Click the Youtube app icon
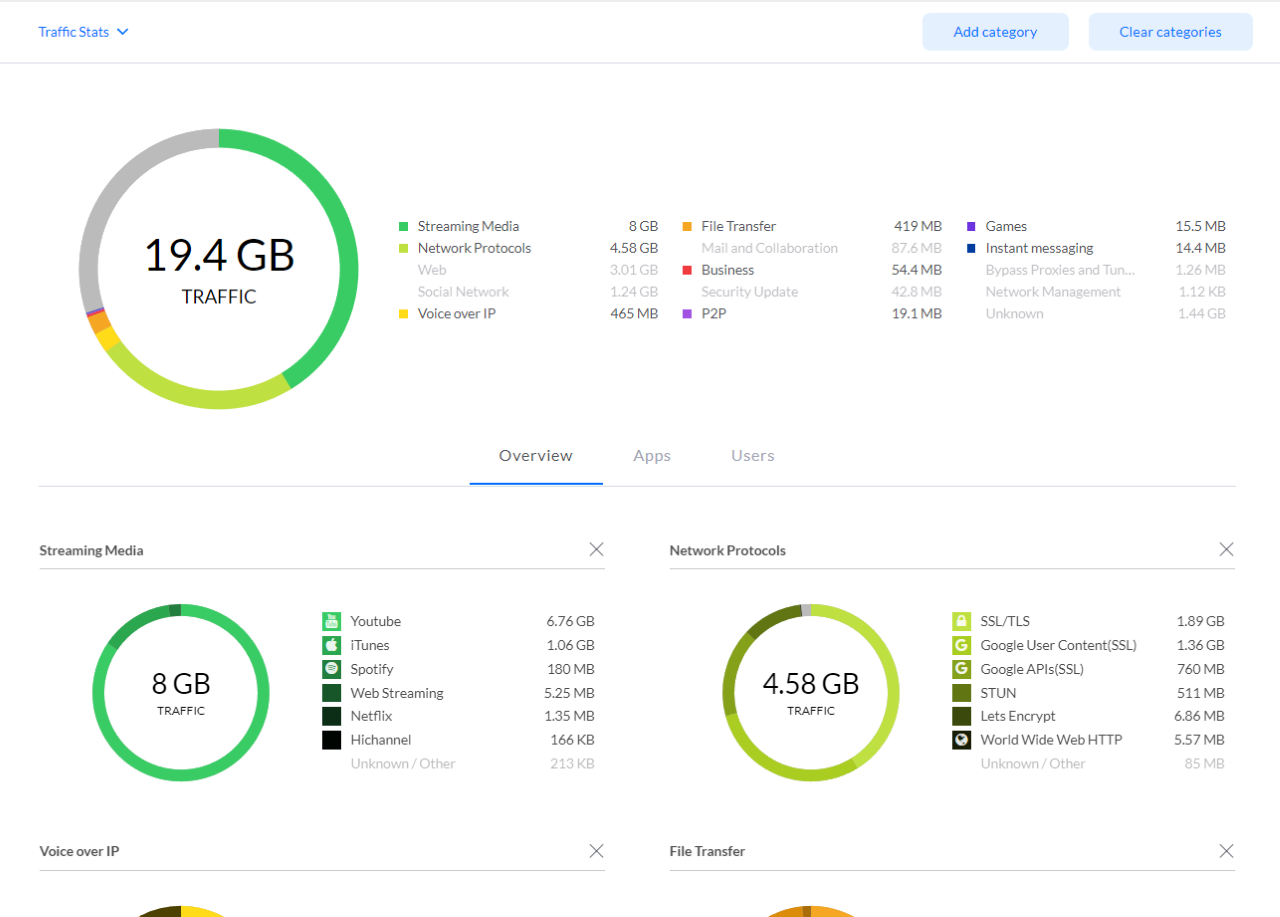Screen dimensions: 1280x917 331,621
